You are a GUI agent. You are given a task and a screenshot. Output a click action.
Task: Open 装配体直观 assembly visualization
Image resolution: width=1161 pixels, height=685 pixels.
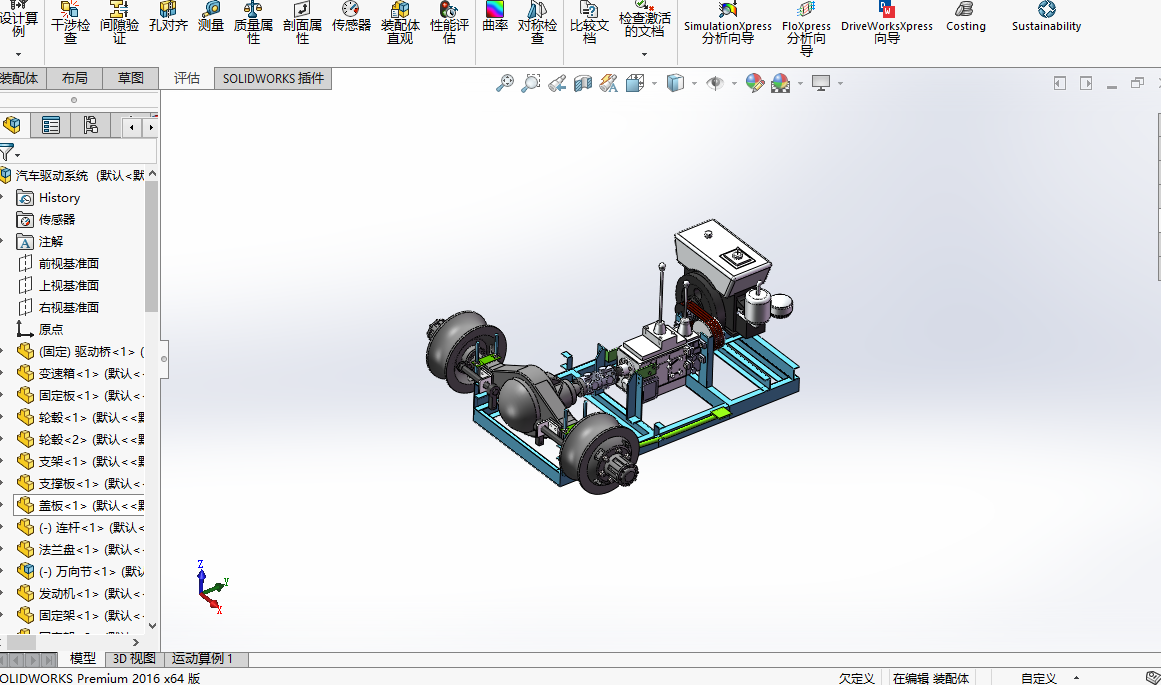pyautogui.click(x=400, y=22)
